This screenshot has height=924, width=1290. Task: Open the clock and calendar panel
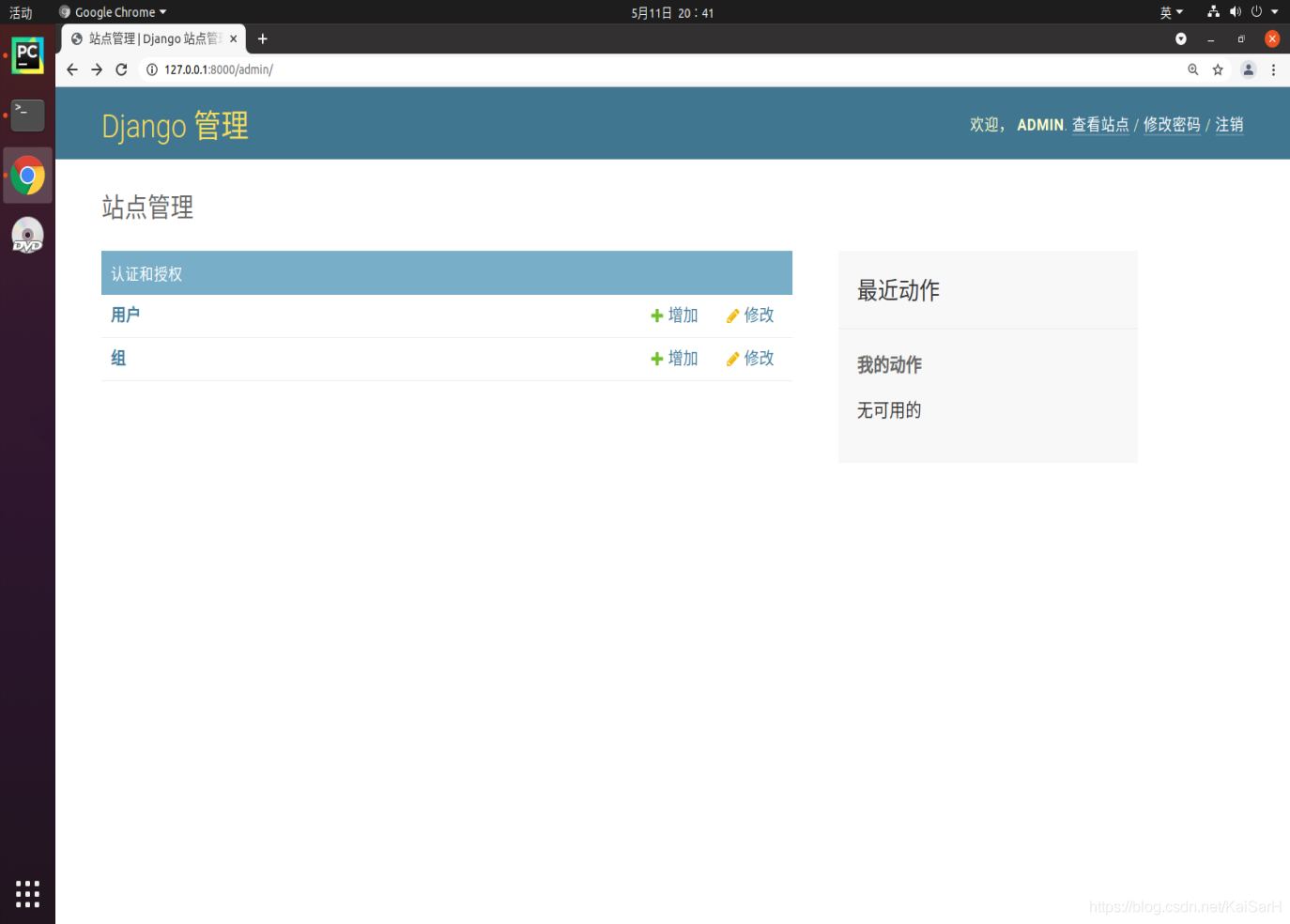click(672, 13)
